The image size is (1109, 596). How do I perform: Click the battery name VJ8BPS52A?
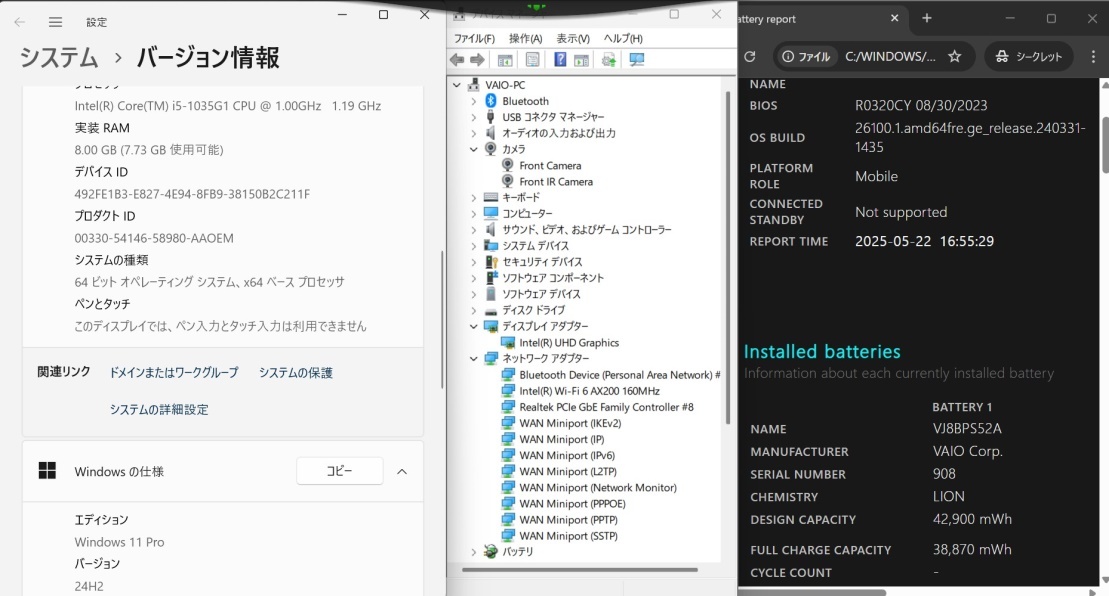[967, 428]
